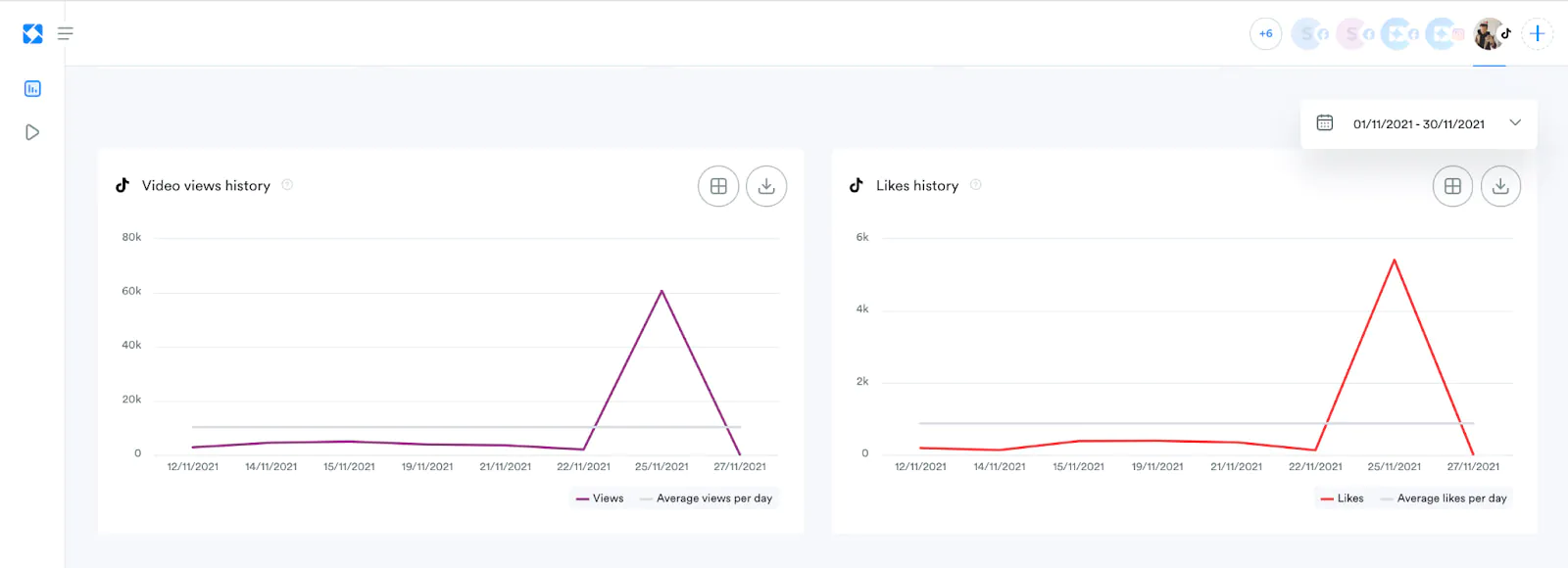Select the blue S Facebook profile
1568x568 pixels.
(1310, 34)
